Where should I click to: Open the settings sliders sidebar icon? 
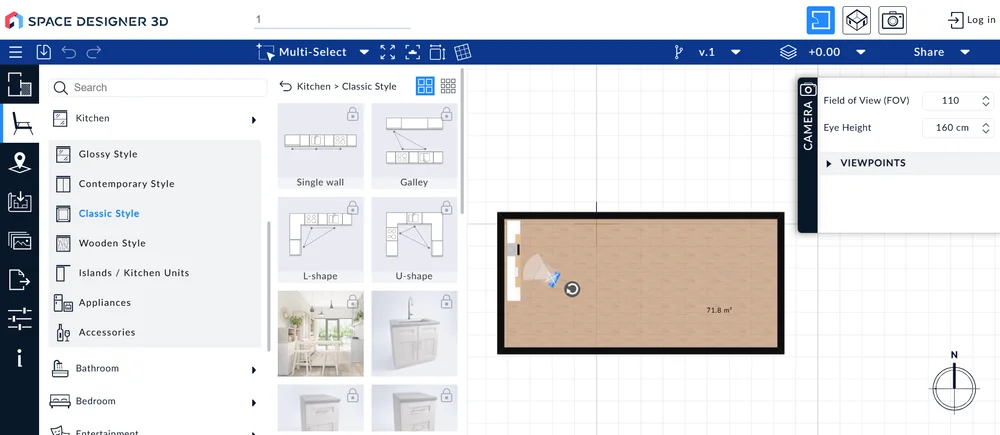19,319
